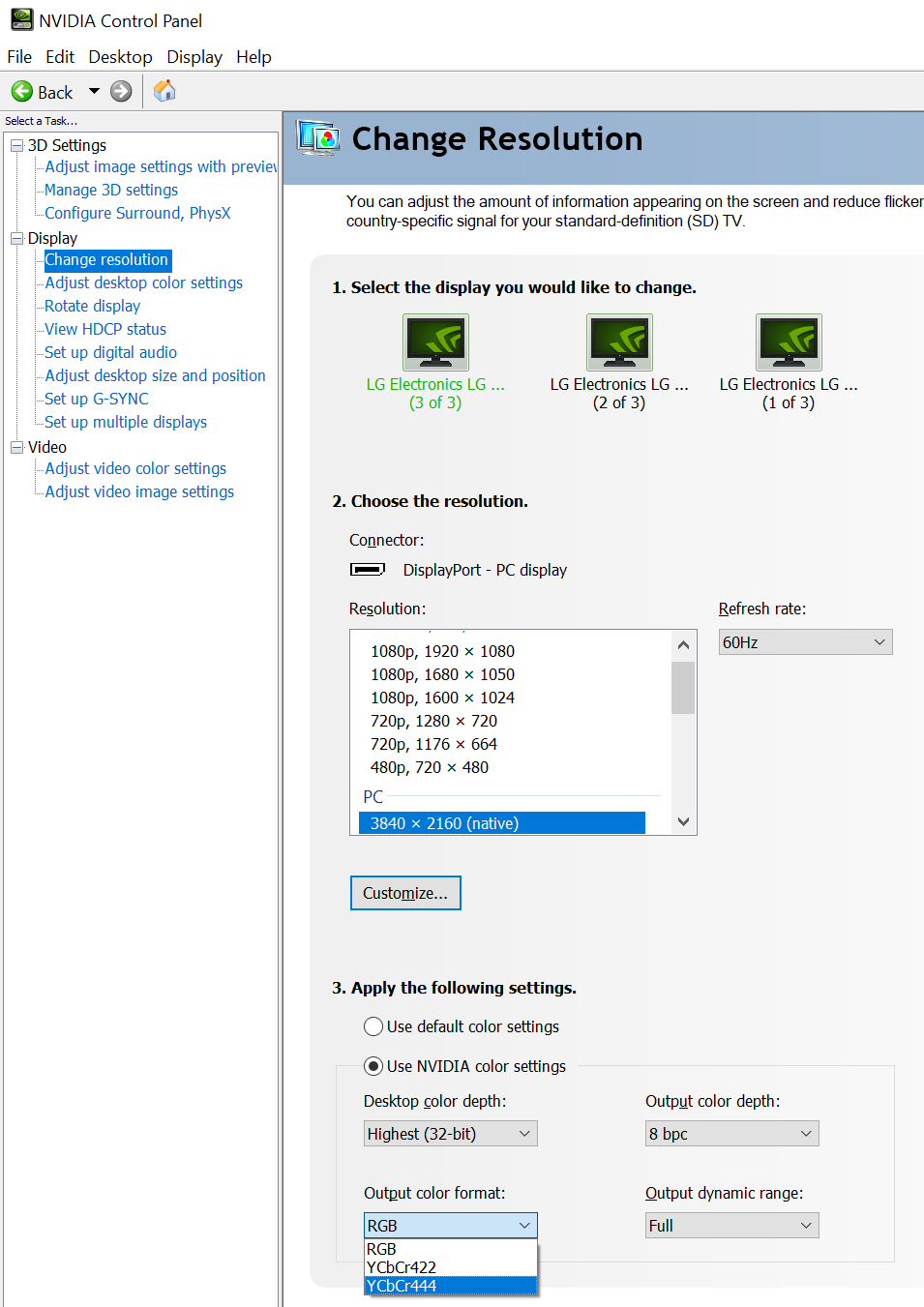Image resolution: width=924 pixels, height=1307 pixels.
Task: Open Manage 3D settings
Action: 111,190
